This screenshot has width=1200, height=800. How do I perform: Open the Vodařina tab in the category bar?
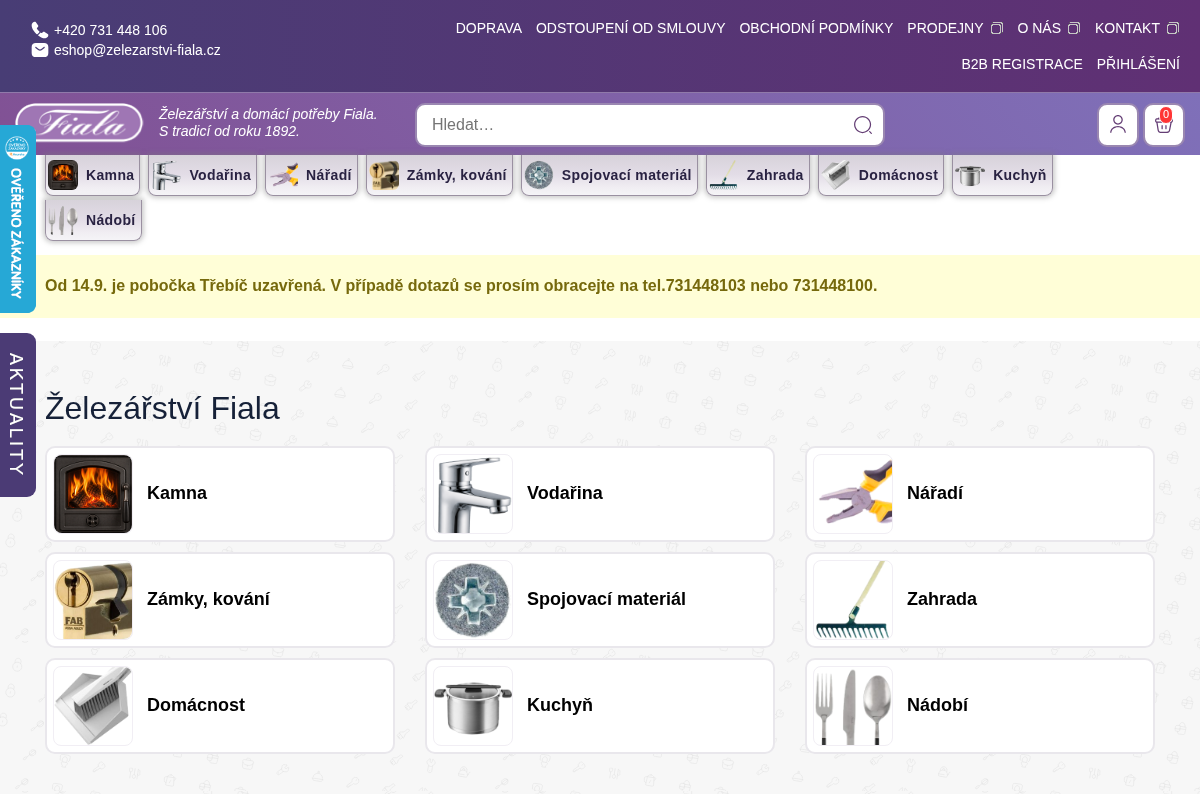click(x=202, y=175)
